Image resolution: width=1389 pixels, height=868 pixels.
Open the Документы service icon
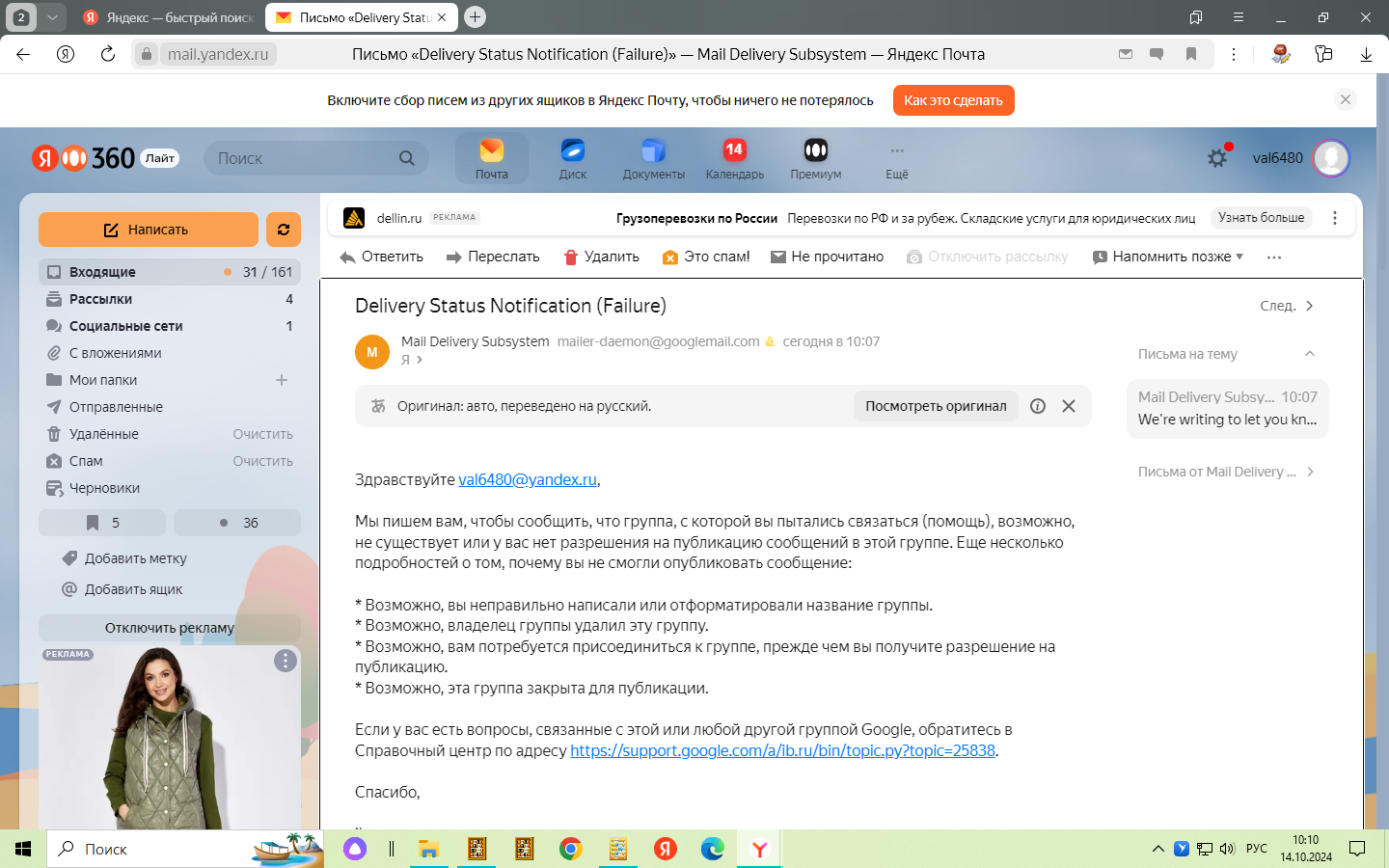tap(653, 158)
